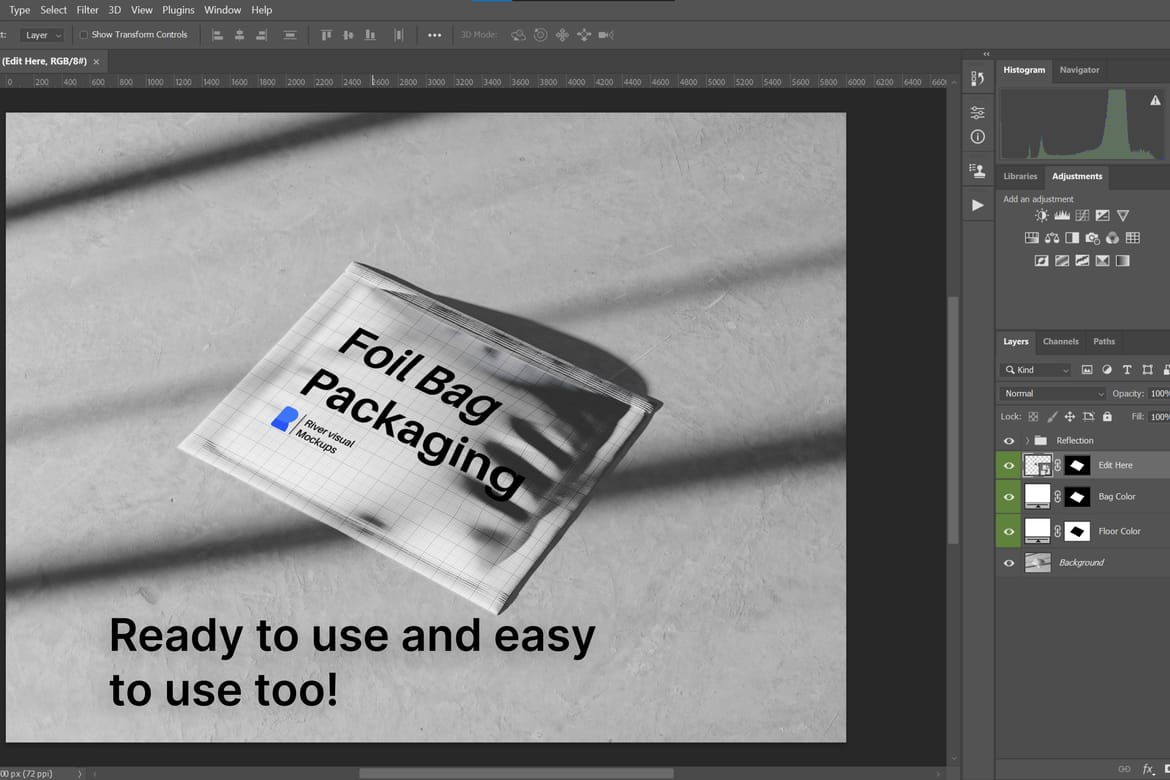Add a Black & White adjustment
Screen dimensions: 1170x780
click(1072, 238)
